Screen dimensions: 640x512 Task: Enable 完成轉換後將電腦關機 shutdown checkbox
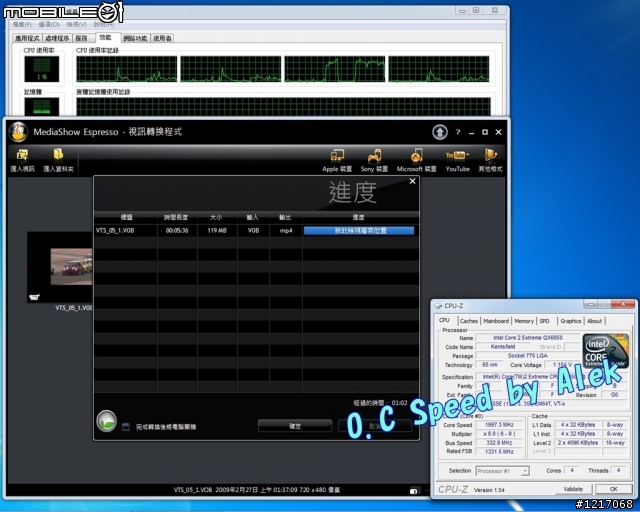coord(126,427)
